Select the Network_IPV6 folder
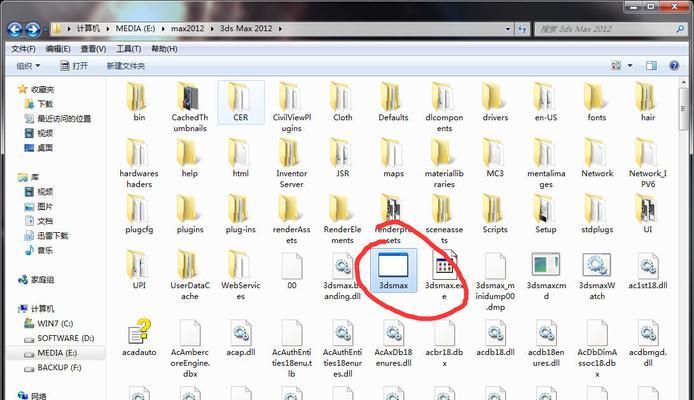 648,163
